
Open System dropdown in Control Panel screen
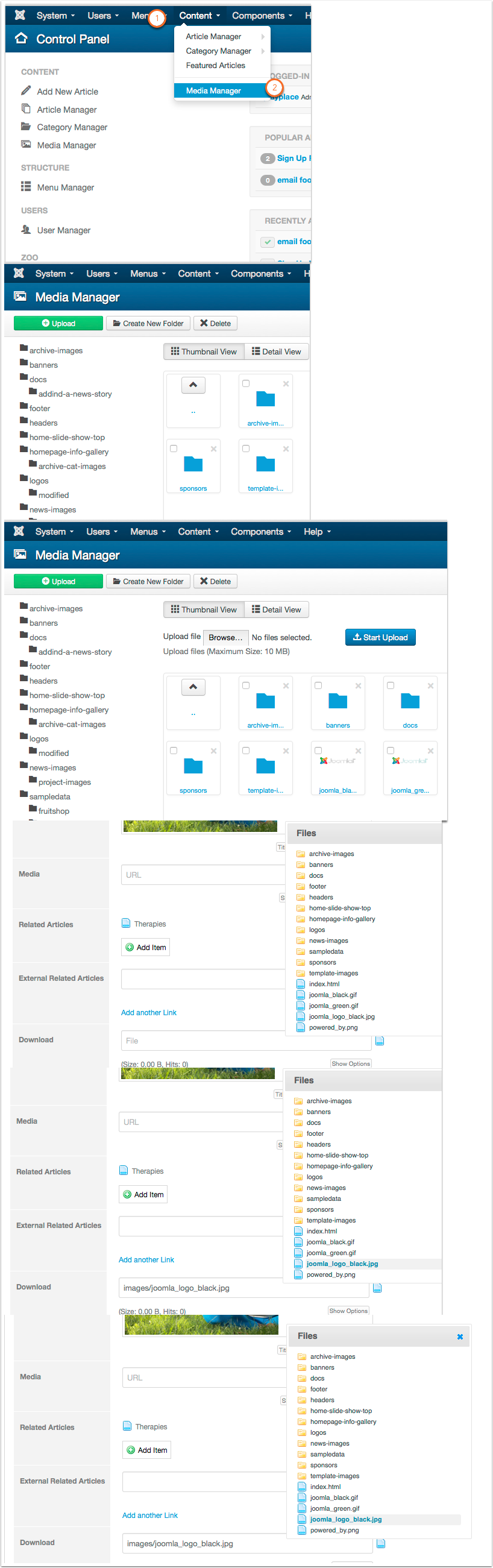(55, 15)
